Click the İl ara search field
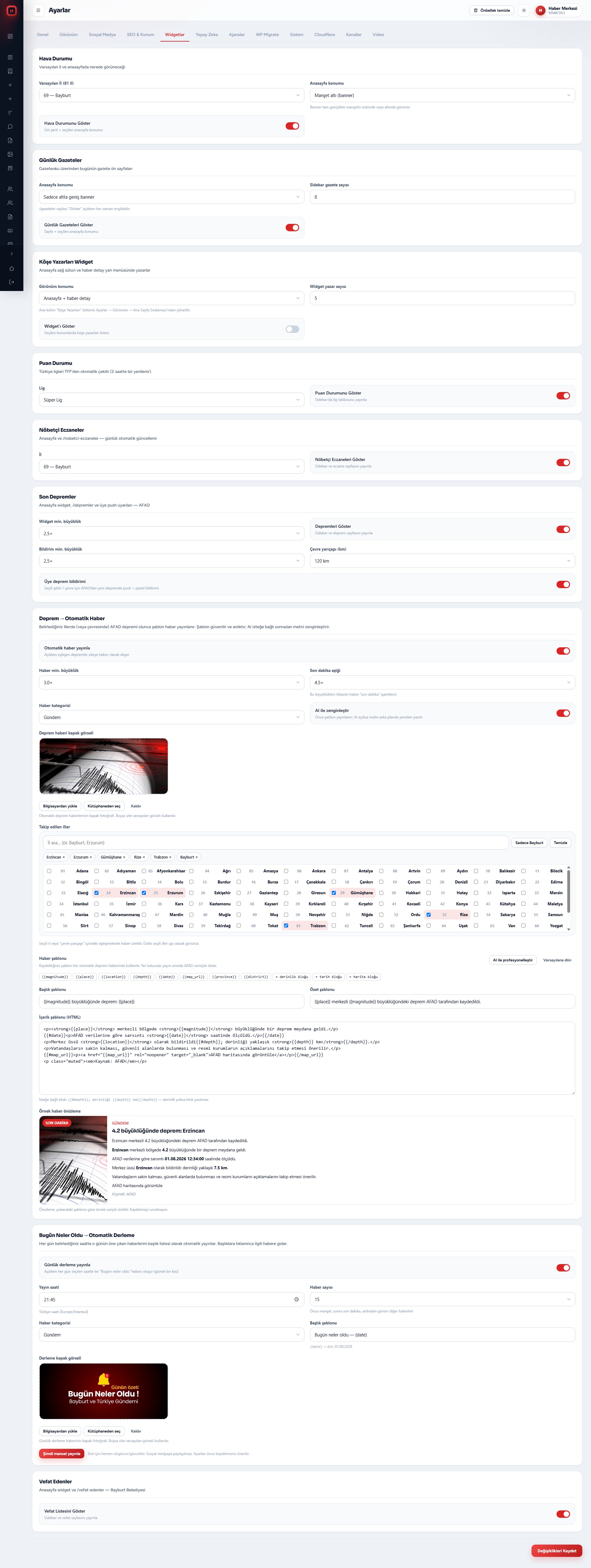This screenshot has height=1568, width=591. point(276,843)
